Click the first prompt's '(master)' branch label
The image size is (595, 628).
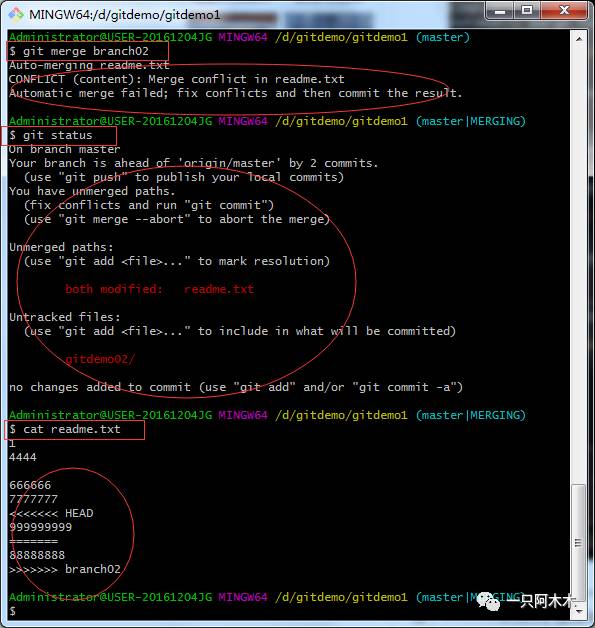click(442, 37)
